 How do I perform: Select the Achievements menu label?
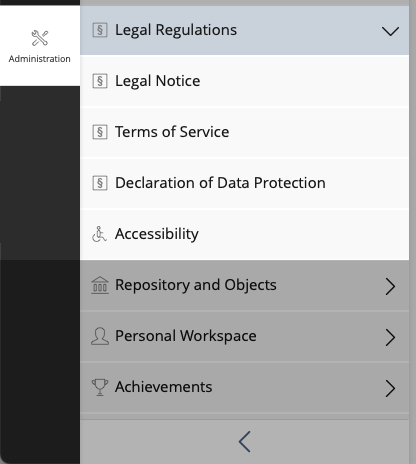[163, 387]
